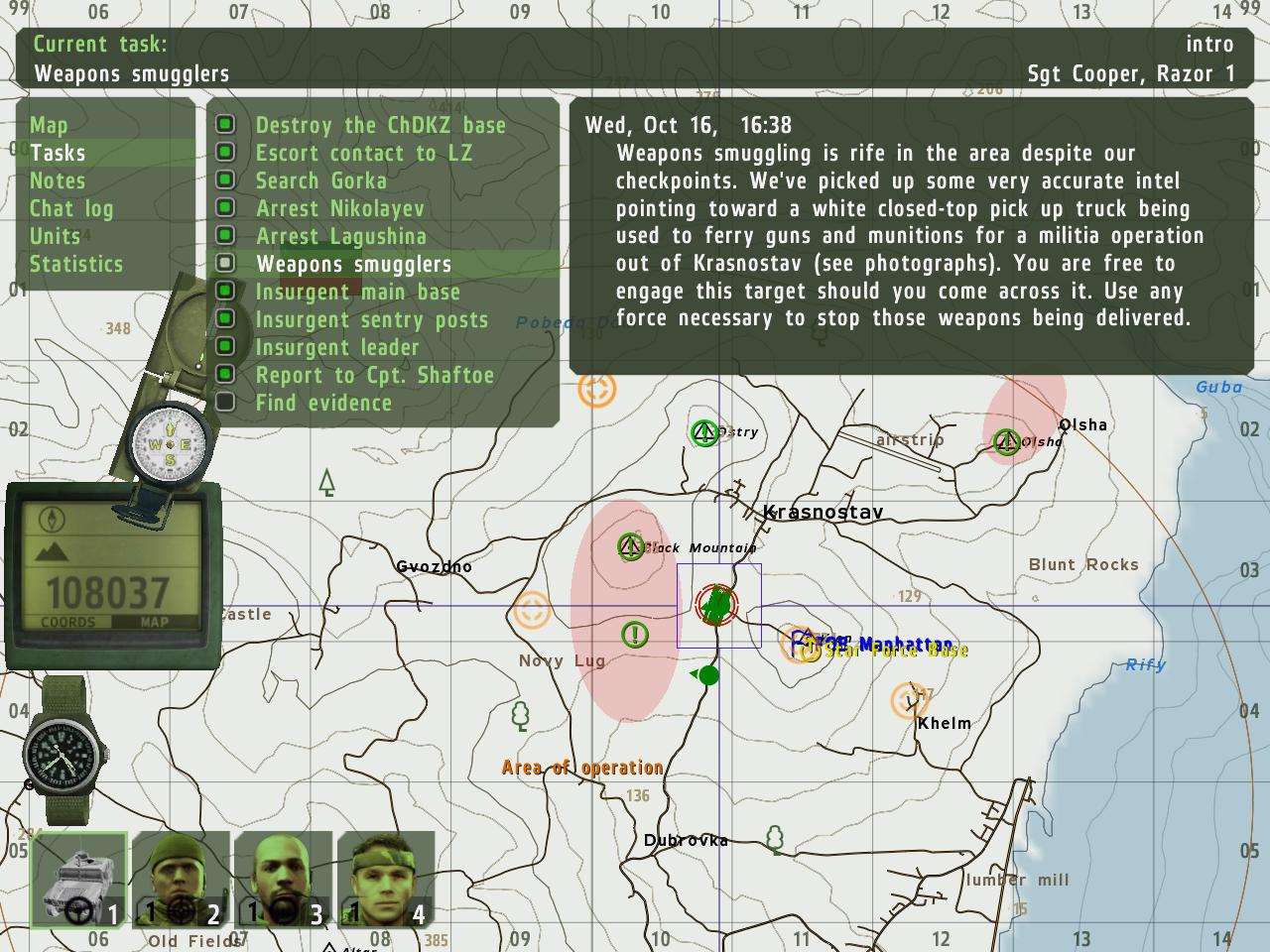Screen dimensions: 1270x952
Task: Toggle status box of Destroy the ChDKZ base
Action: click(225, 124)
